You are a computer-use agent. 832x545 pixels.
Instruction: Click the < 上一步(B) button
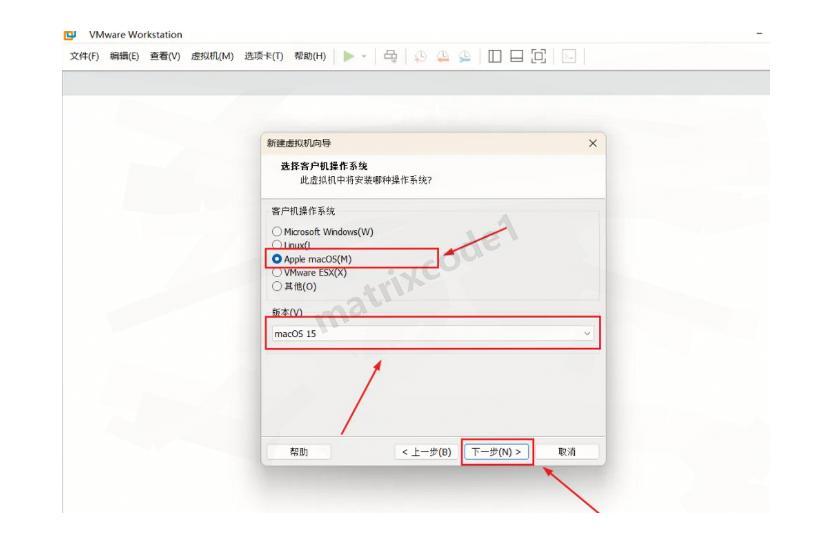pyautogui.click(x=426, y=452)
